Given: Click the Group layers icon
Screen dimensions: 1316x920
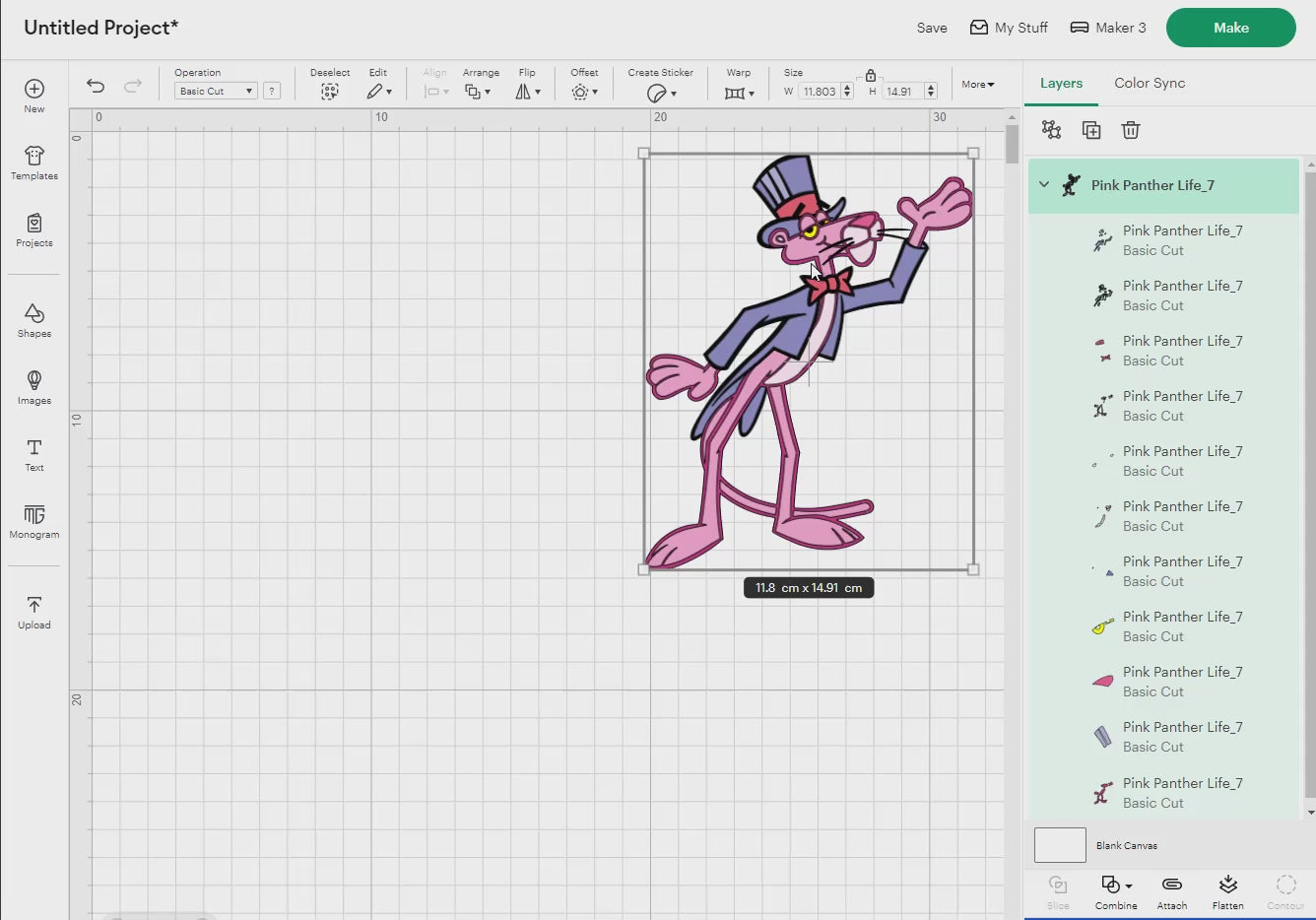Looking at the screenshot, I should pyautogui.click(x=1051, y=130).
